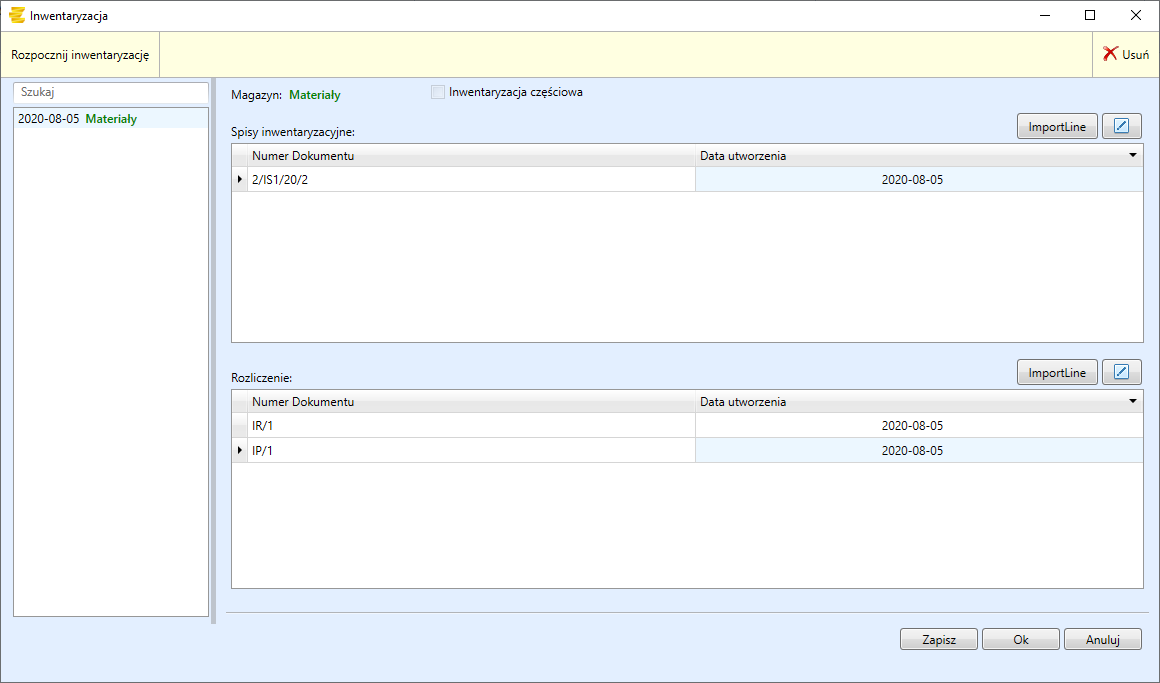Click row indicator arrow beside IP/1

click(240, 451)
